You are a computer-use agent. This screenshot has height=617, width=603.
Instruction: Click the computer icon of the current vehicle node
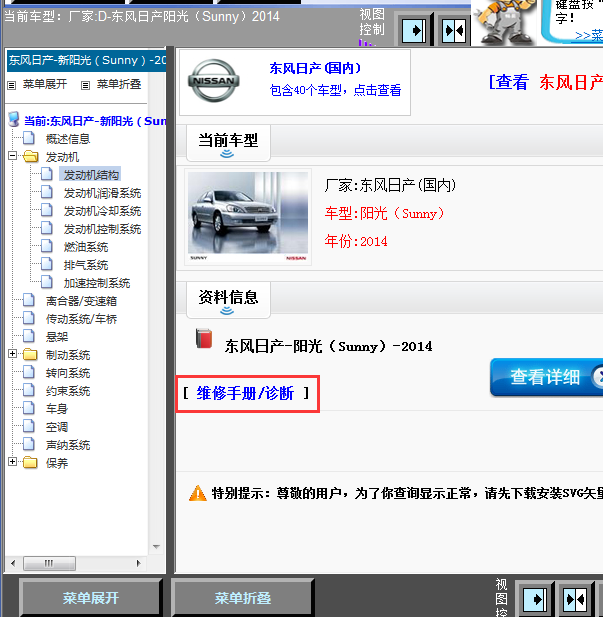pyautogui.click(x=14, y=120)
